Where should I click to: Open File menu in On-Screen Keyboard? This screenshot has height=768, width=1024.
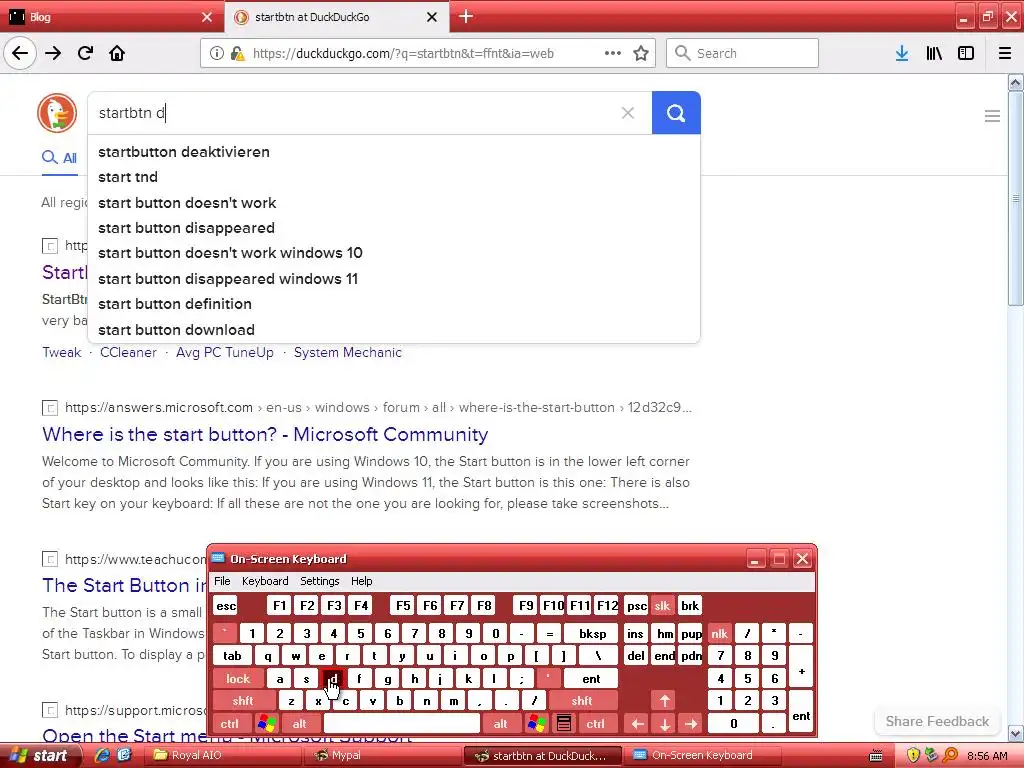[222, 581]
